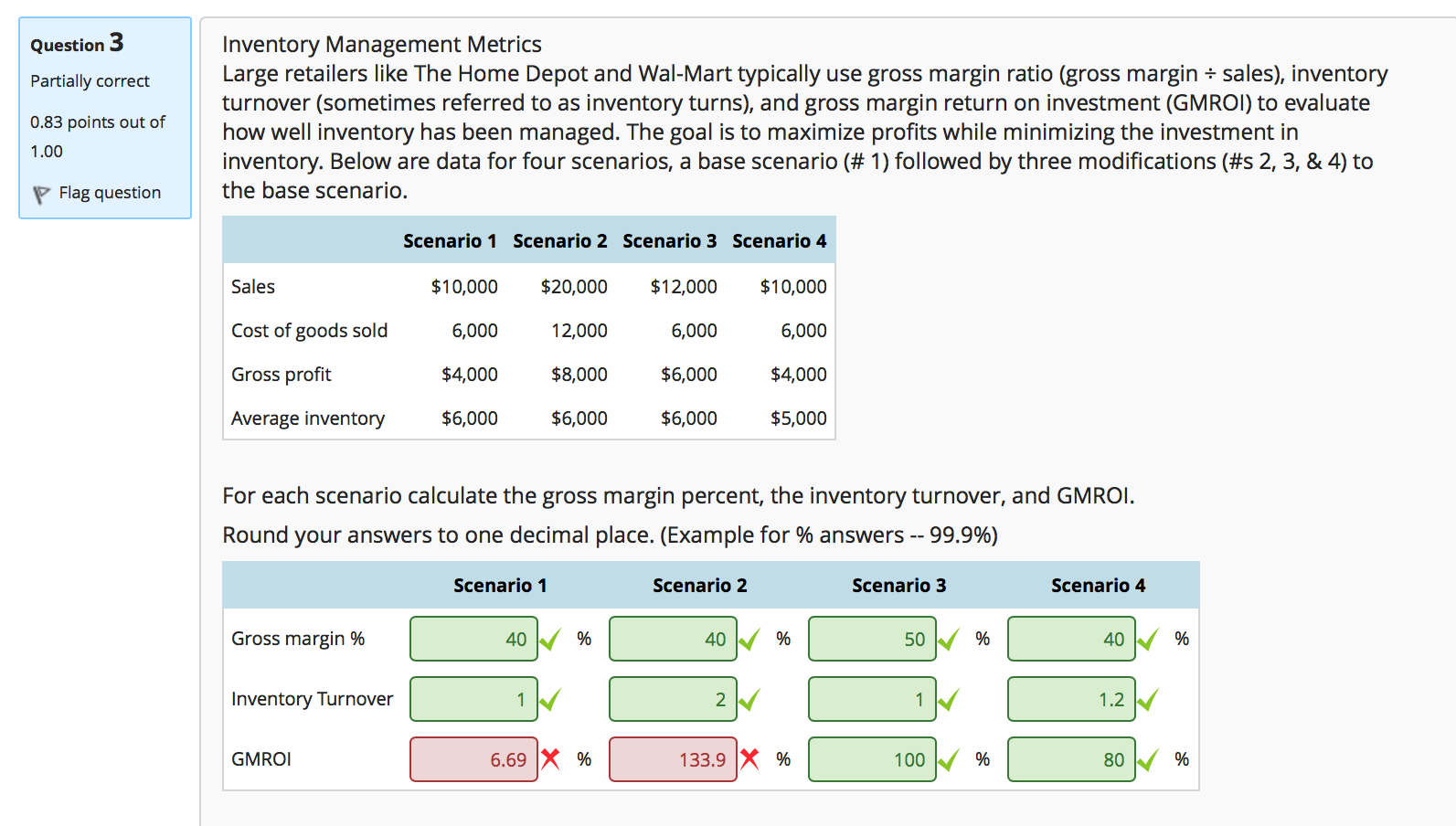Click the green checkmark for Scenario 3 GMROI
Viewport: 1456px width, 826px height.
tap(949, 758)
